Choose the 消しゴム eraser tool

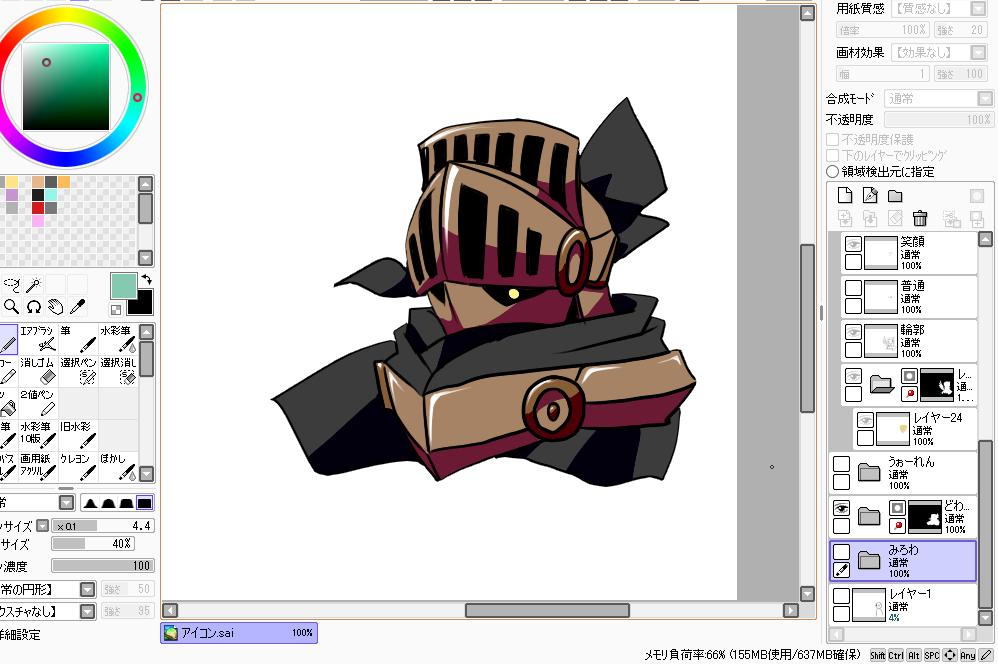[38, 371]
